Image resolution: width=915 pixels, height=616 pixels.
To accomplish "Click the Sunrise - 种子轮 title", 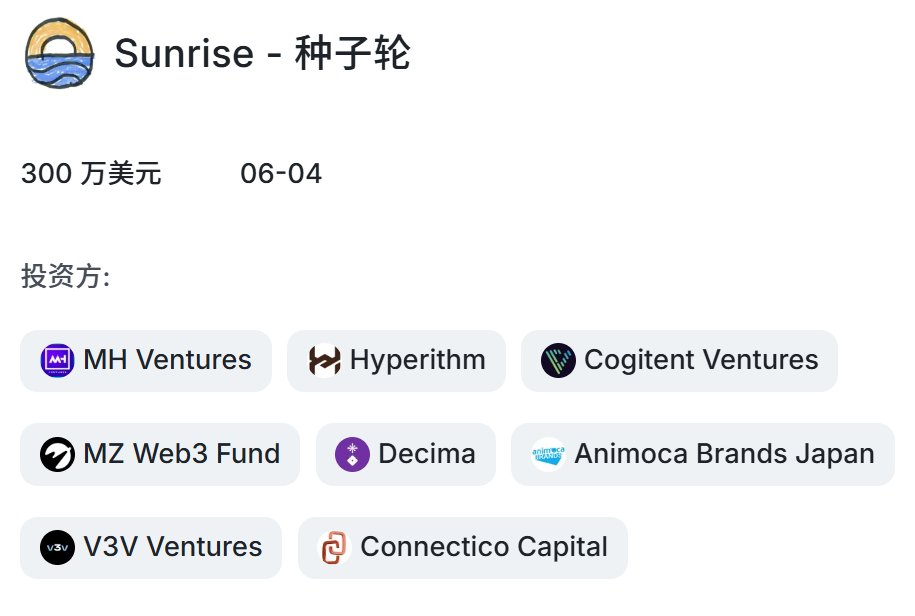I will [263, 53].
